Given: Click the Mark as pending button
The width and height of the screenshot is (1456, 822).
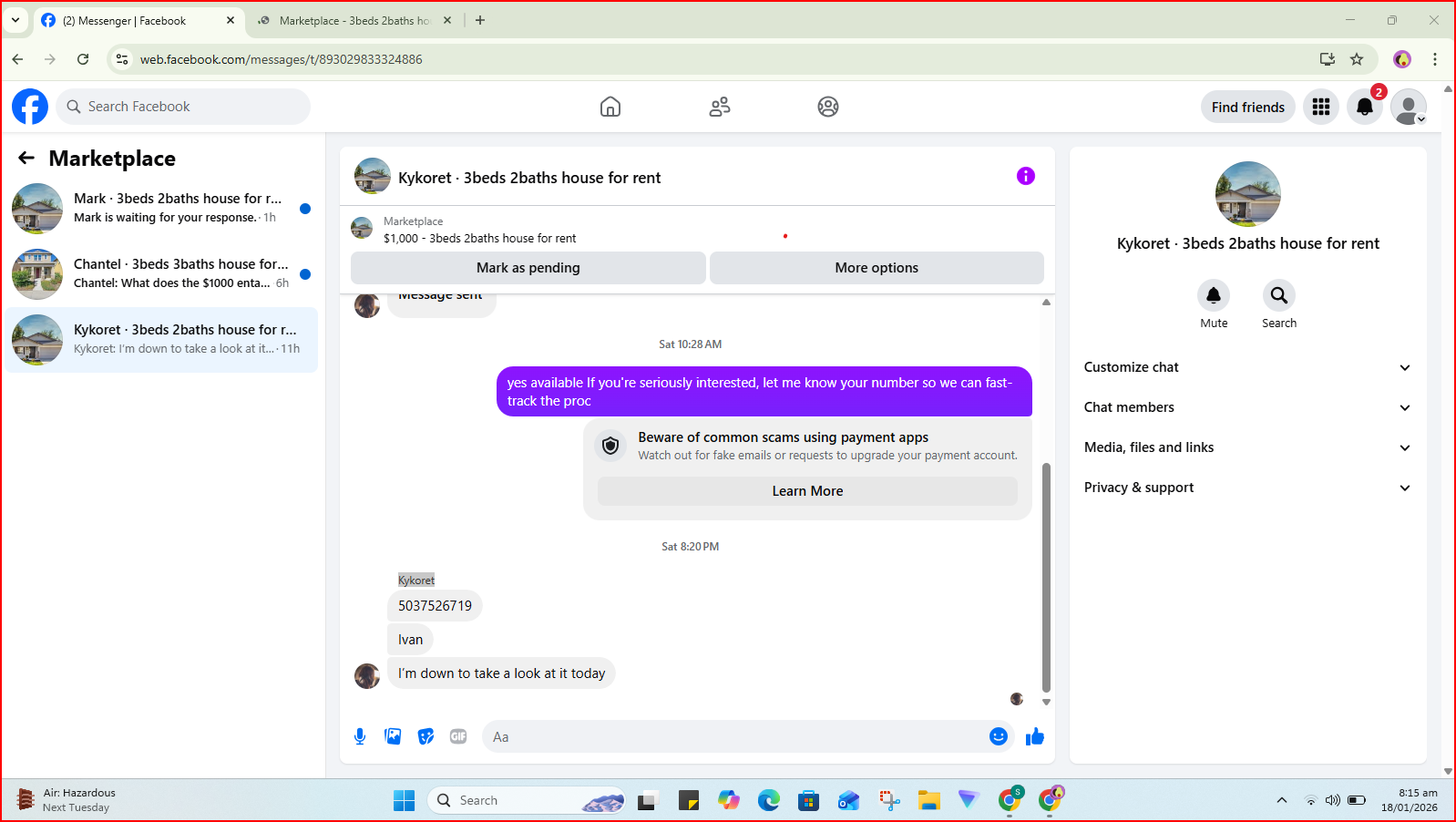Looking at the screenshot, I should (528, 268).
